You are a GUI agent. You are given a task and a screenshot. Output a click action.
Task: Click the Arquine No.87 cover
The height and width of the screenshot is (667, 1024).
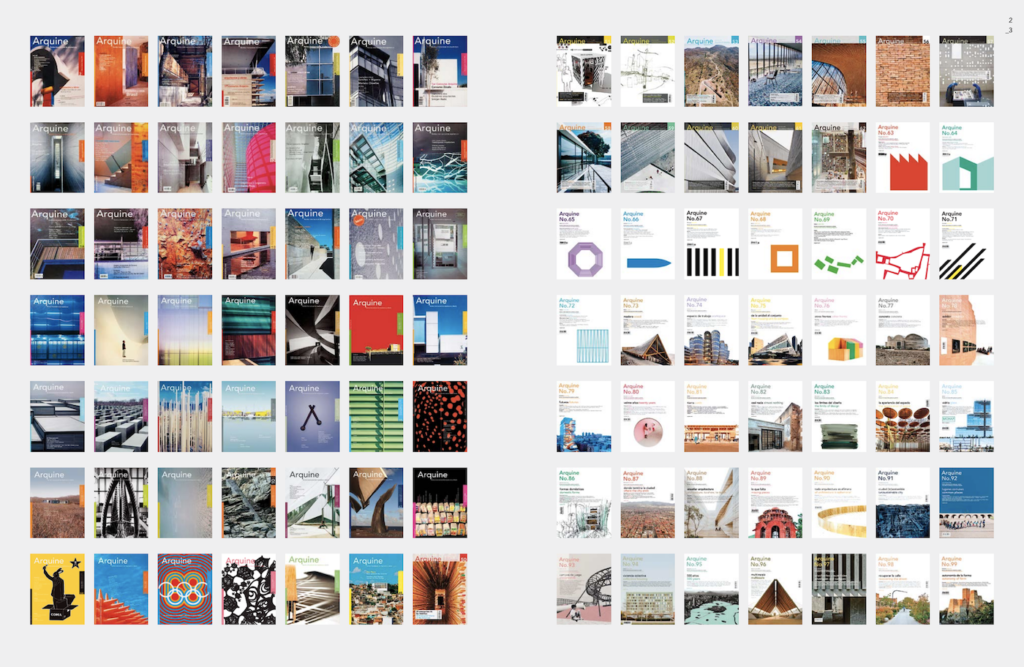pyautogui.click(x=648, y=502)
